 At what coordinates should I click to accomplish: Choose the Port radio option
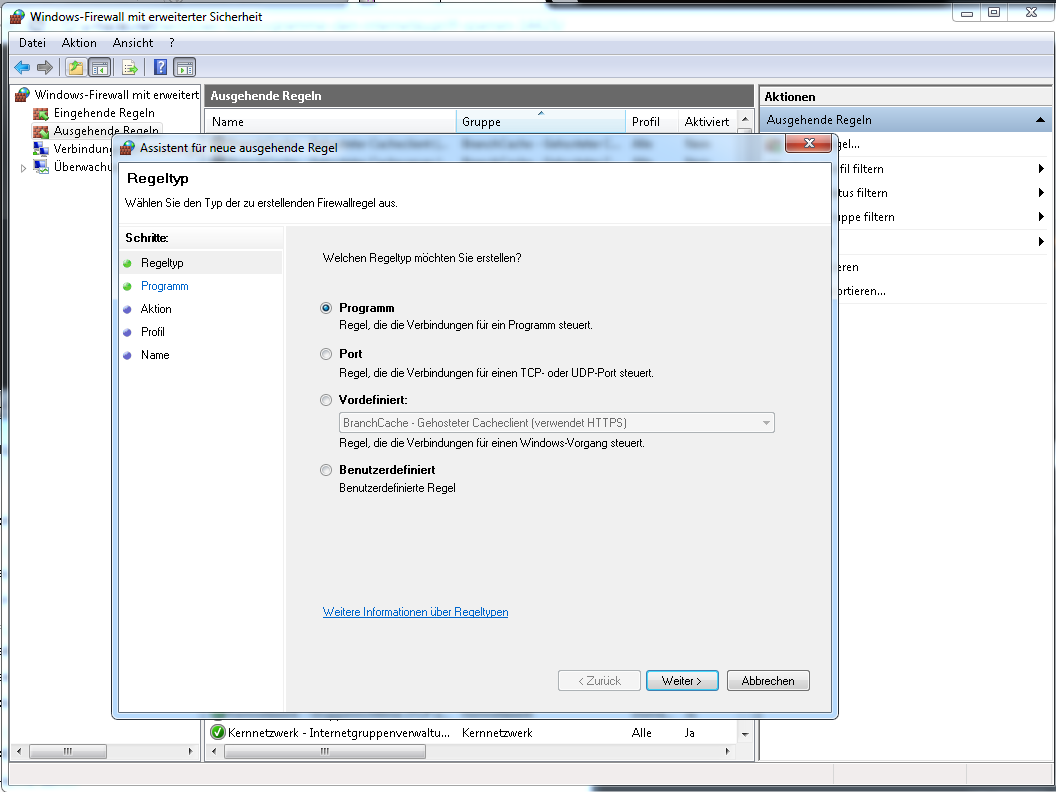click(x=326, y=354)
